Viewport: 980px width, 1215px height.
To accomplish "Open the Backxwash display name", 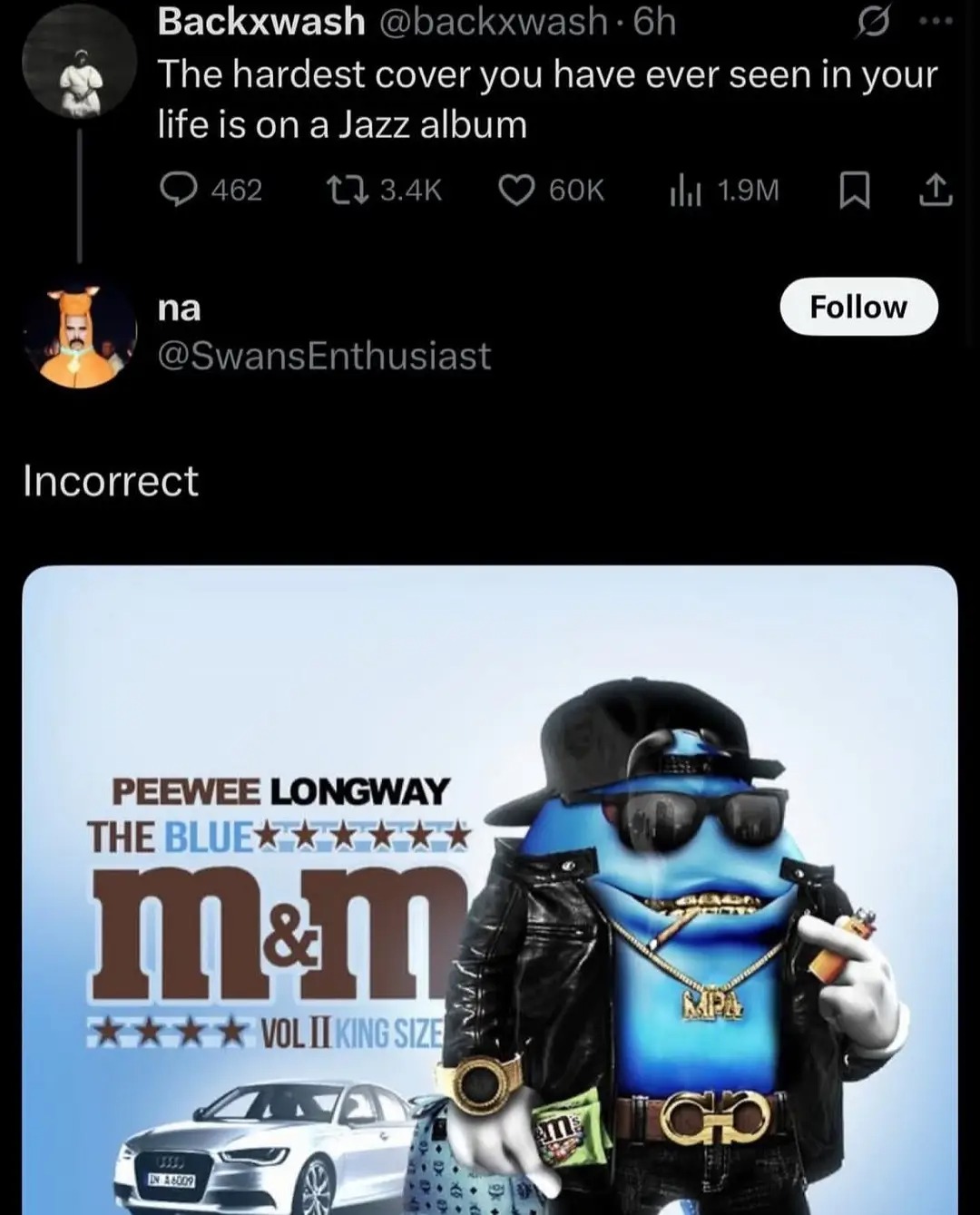I will coord(261,22).
